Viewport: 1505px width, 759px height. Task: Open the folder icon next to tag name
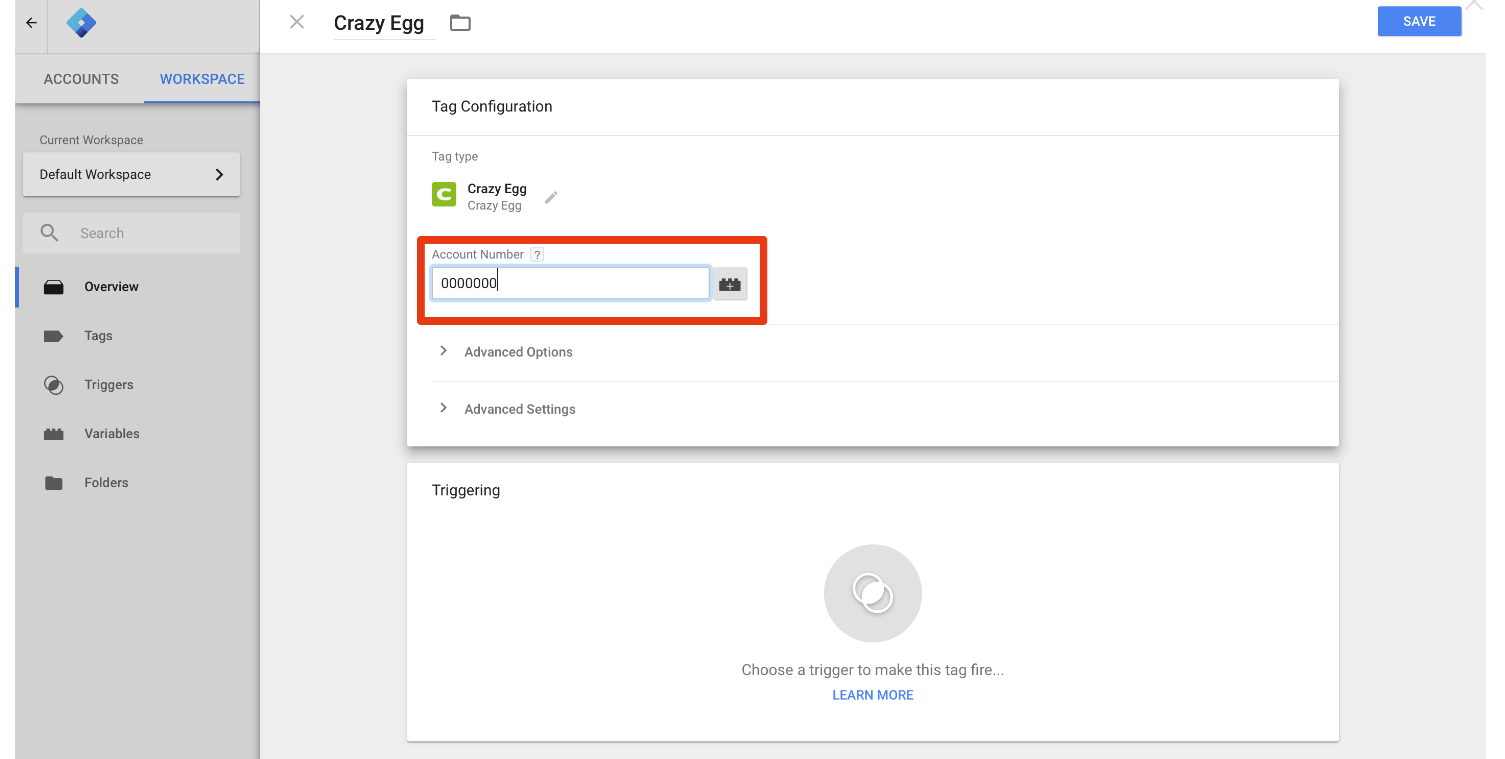(460, 23)
